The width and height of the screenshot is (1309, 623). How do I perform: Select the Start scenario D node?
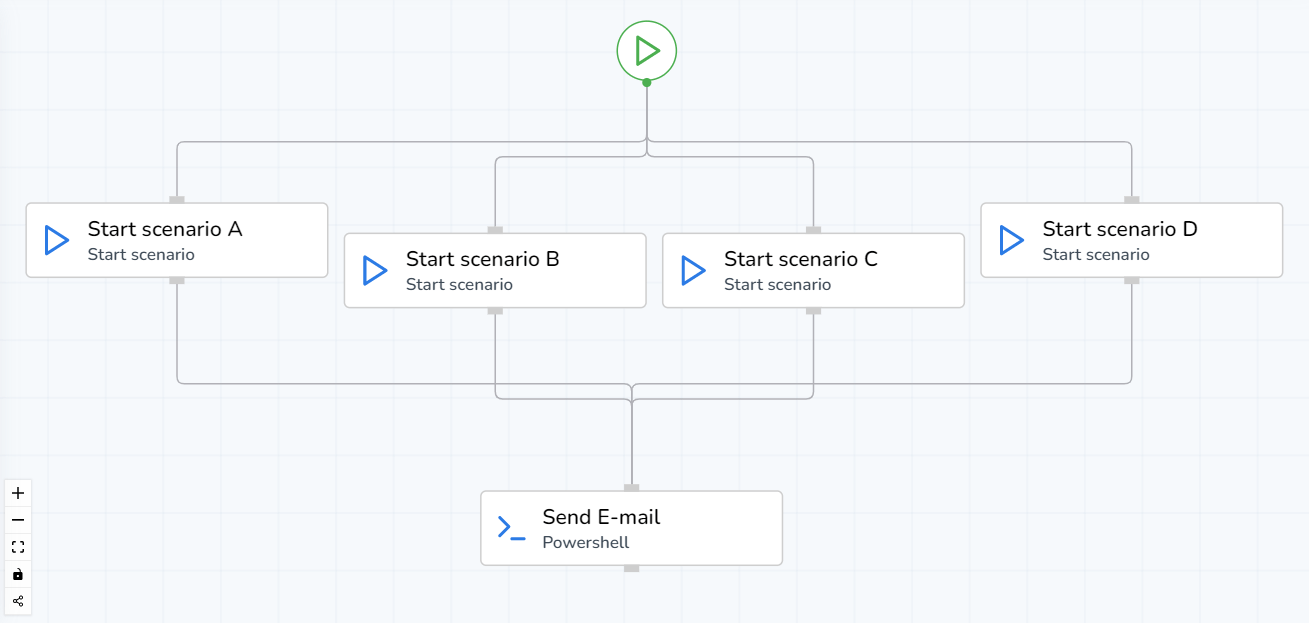(1131, 239)
